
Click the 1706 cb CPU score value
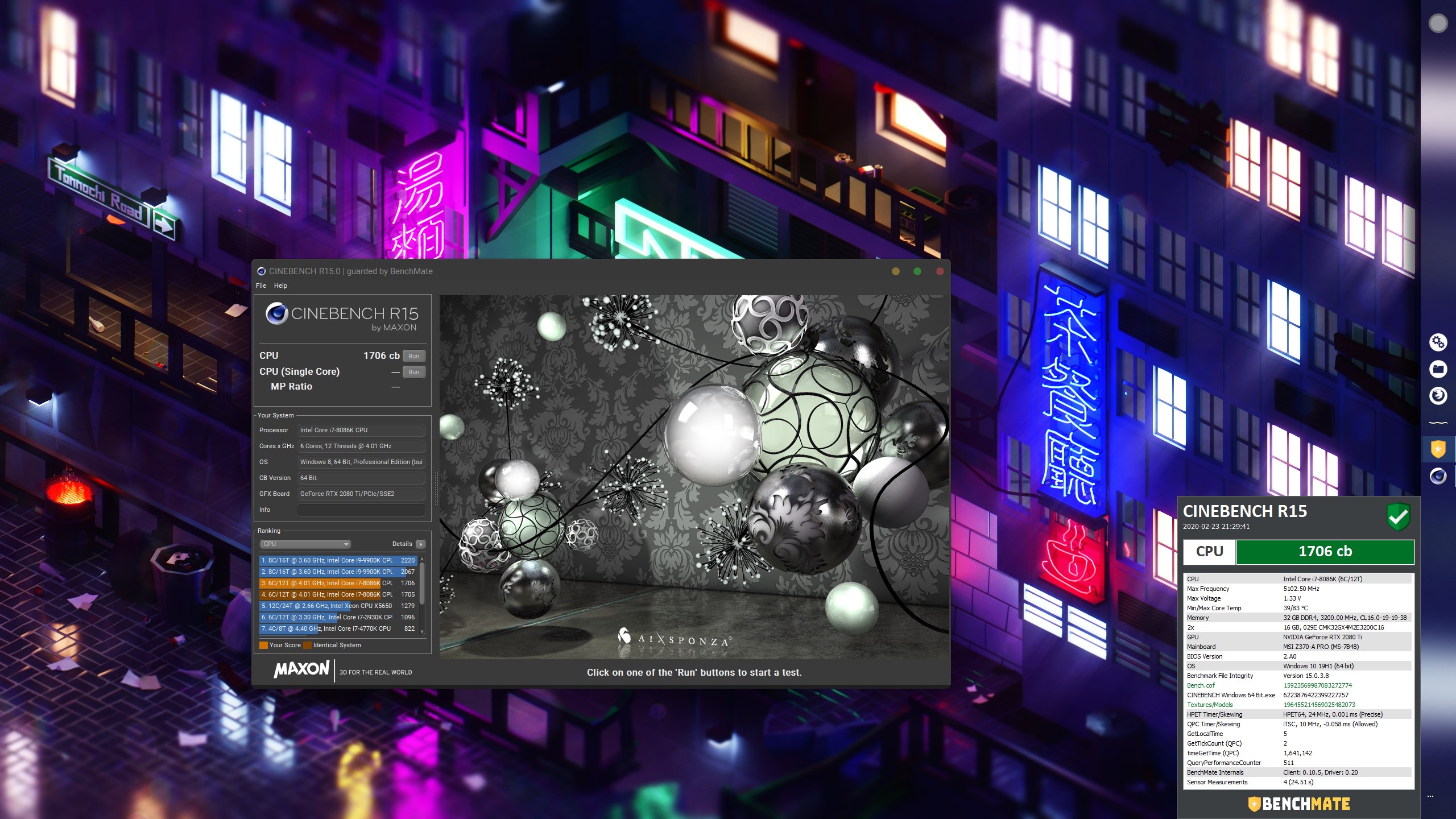[x=382, y=355]
